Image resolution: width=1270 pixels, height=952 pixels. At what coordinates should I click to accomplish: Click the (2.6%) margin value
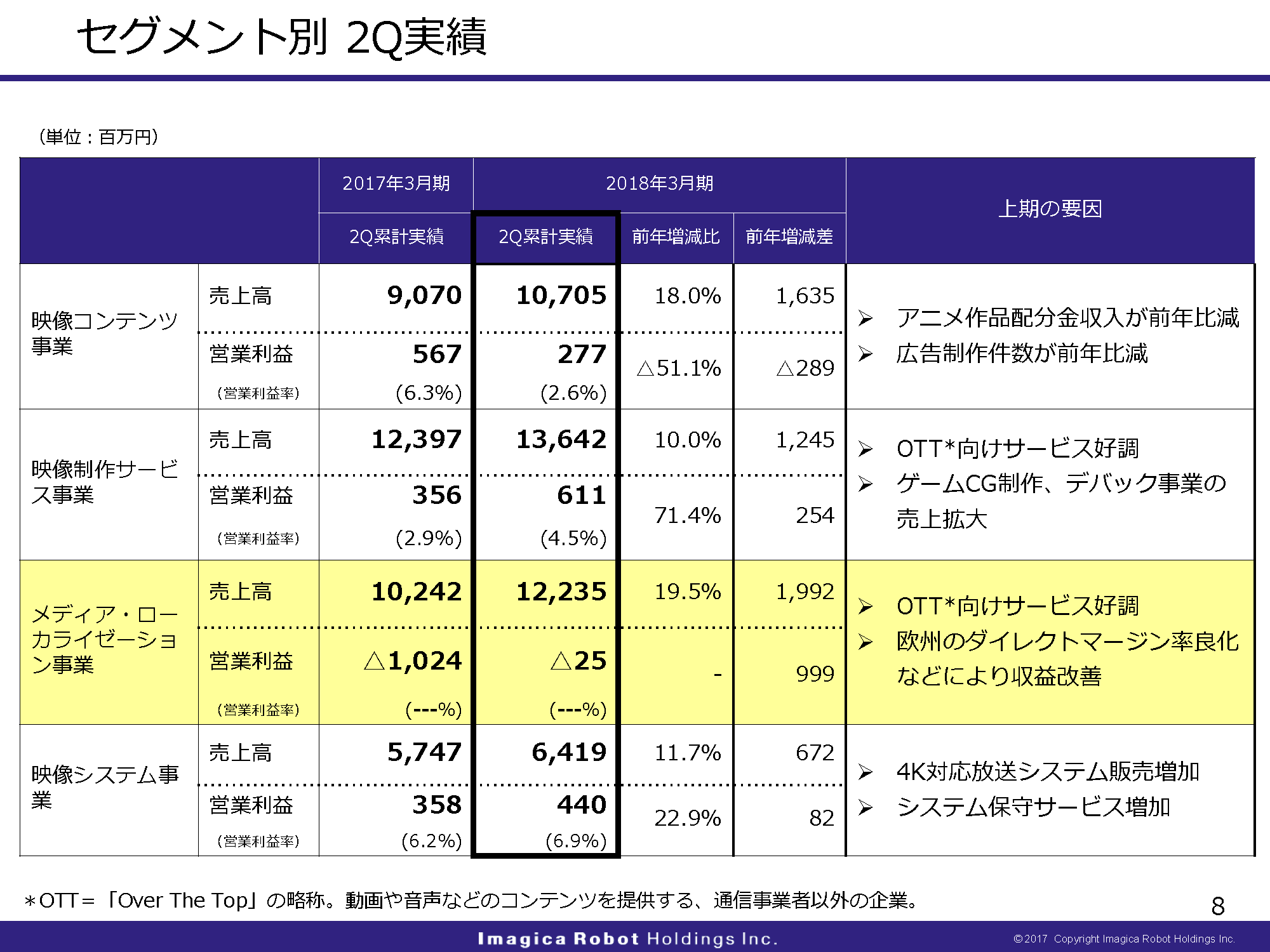tap(573, 393)
